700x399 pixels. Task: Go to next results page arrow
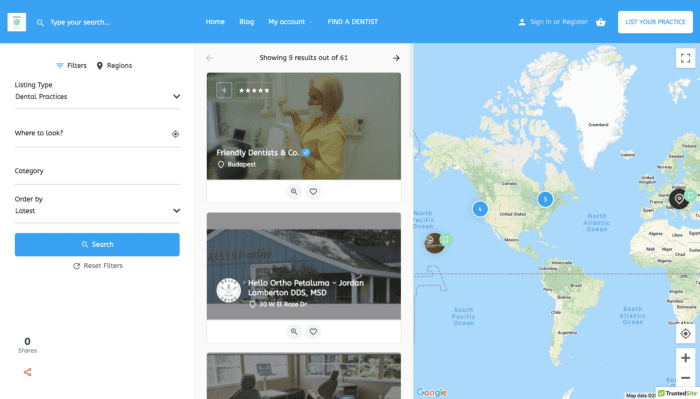396,58
